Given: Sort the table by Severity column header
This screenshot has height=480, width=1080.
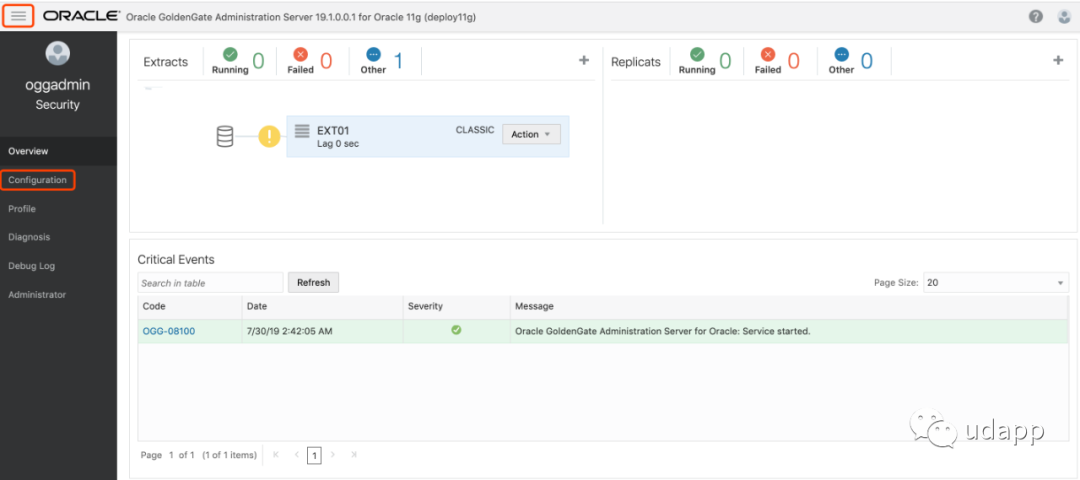Looking at the screenshot, I should coord(425,306).
